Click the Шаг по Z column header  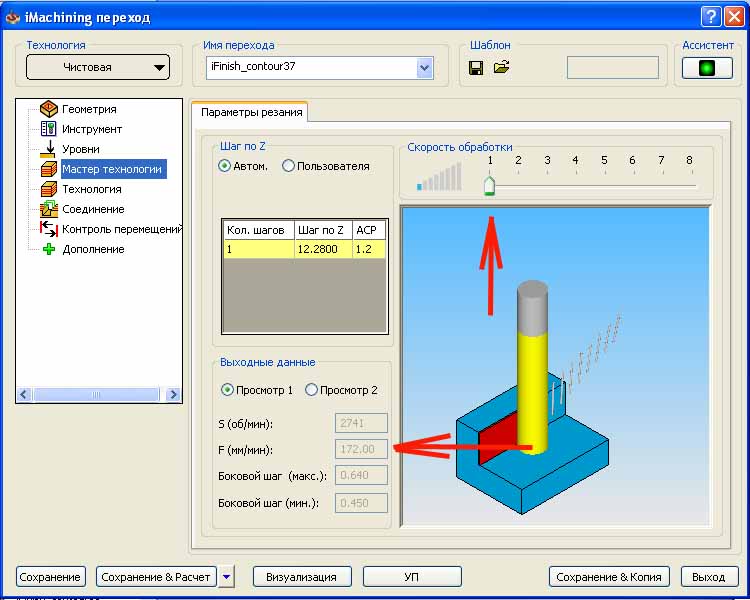(323, 230)
